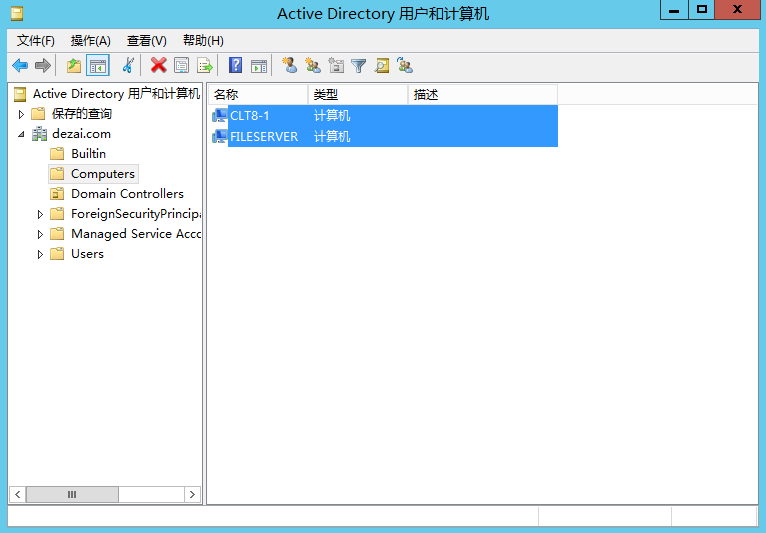Maximize the Active Directory window
Image resolution: width=766 pixels, height=533 pixels.
click(702, 10)
